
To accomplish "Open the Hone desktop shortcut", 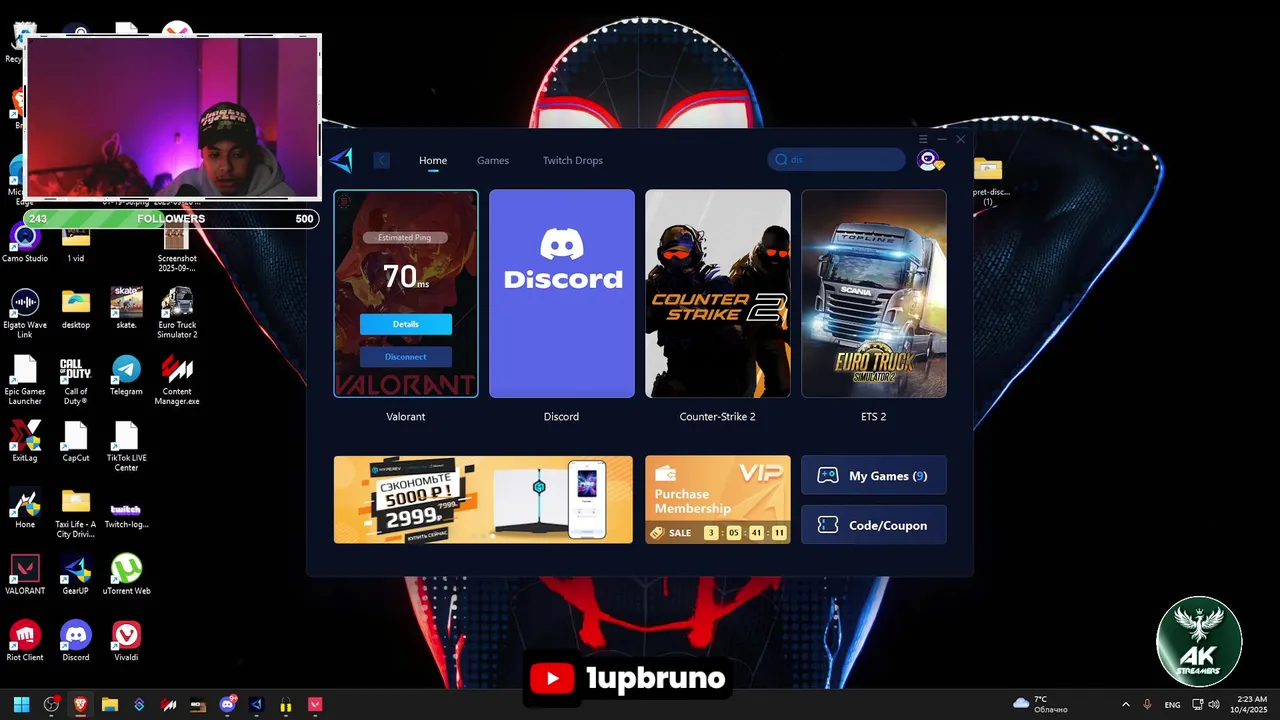I will pyautogui.click(x=25, y=508).
